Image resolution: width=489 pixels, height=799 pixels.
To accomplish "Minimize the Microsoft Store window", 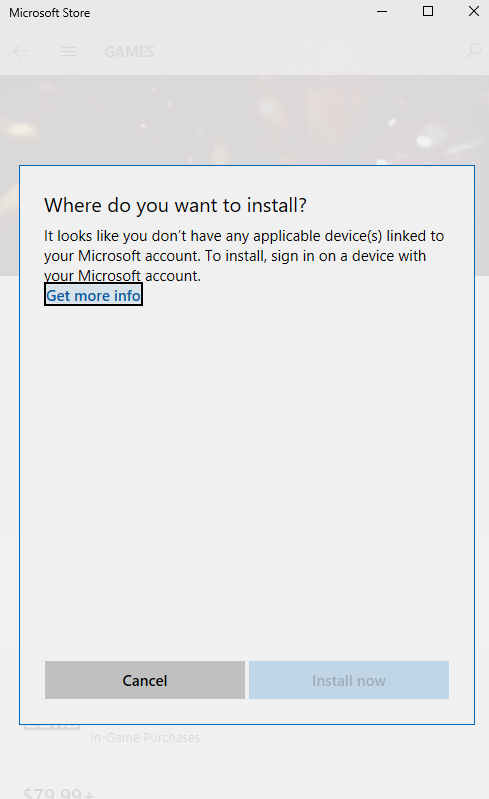I will pyautogui.click(x=382, y=11).
